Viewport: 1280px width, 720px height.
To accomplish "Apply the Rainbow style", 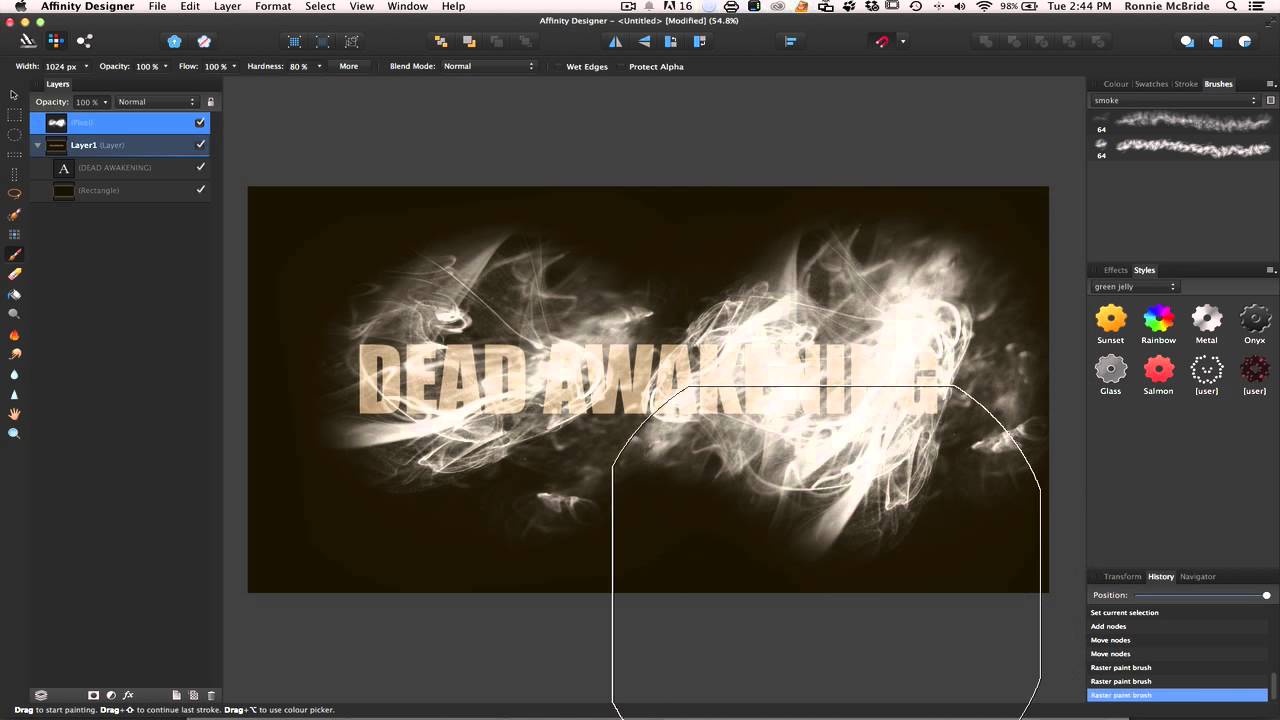I will tap(1158, 319).
